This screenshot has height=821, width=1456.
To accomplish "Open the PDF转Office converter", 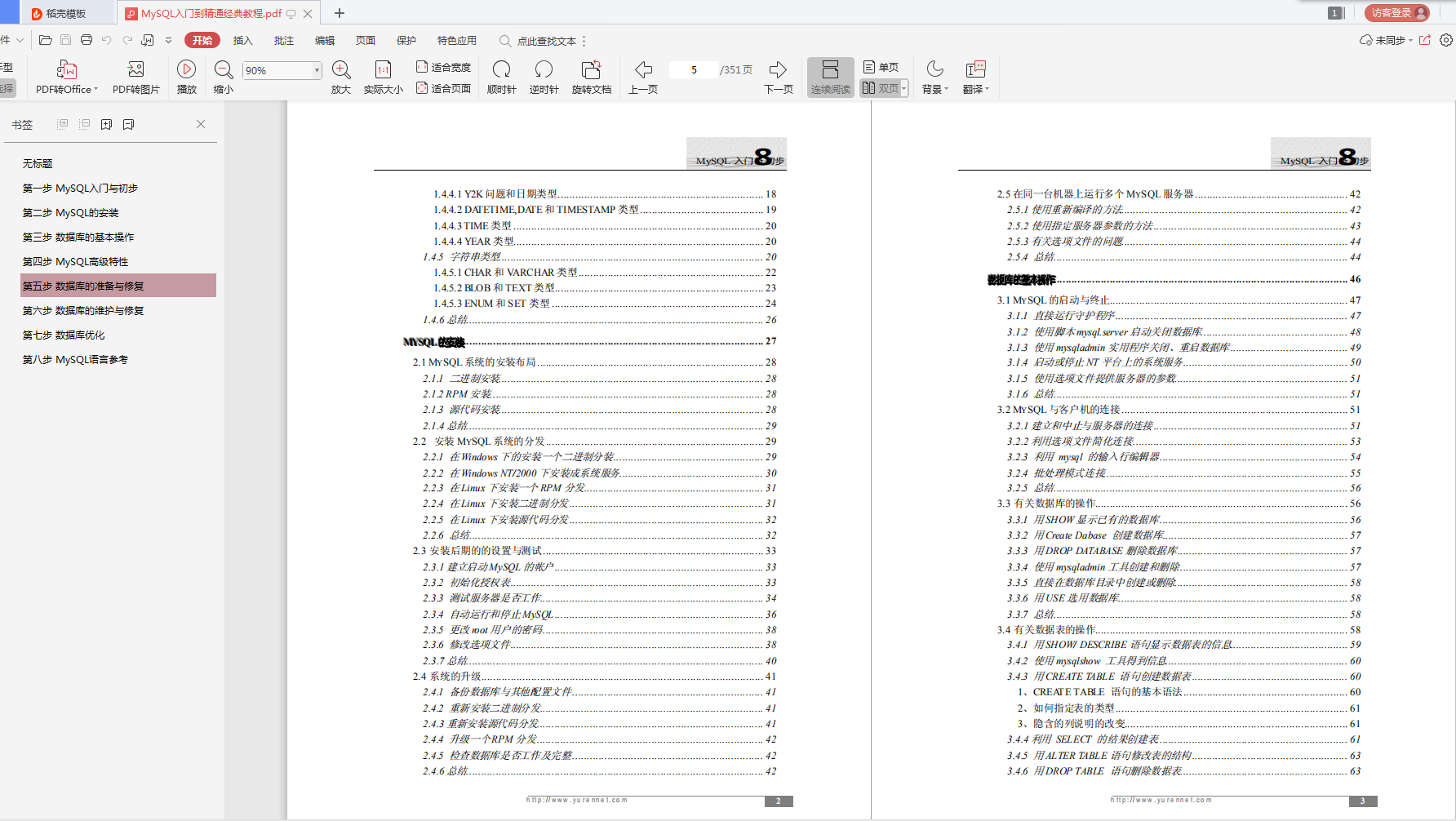I will click(66, 78).
